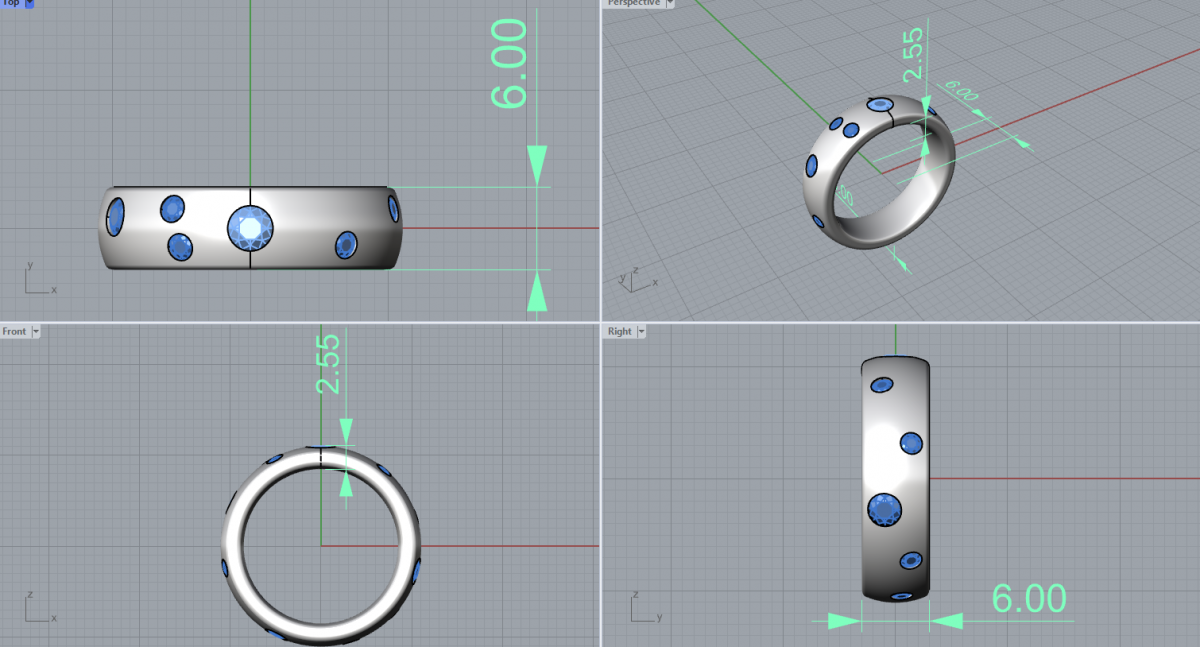Click the world axes icon in Top viewport
The image size is (1200, 647).
(40, 278)
